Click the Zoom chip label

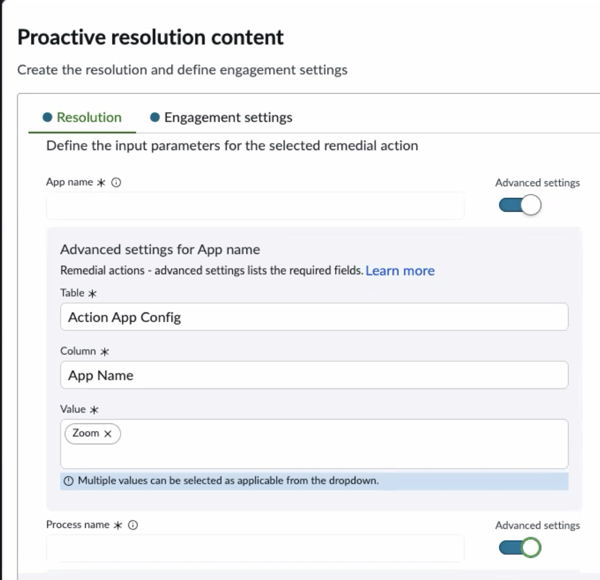(86, 433)
